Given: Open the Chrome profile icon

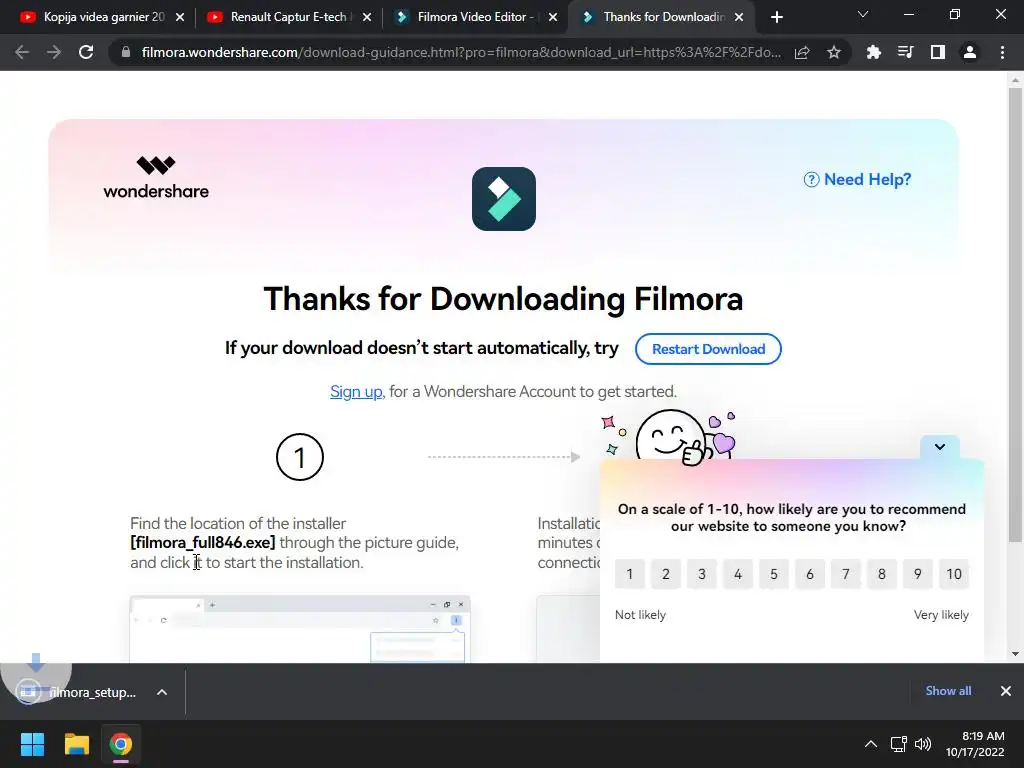Looking at the screenshot, I should pos(970,52).
